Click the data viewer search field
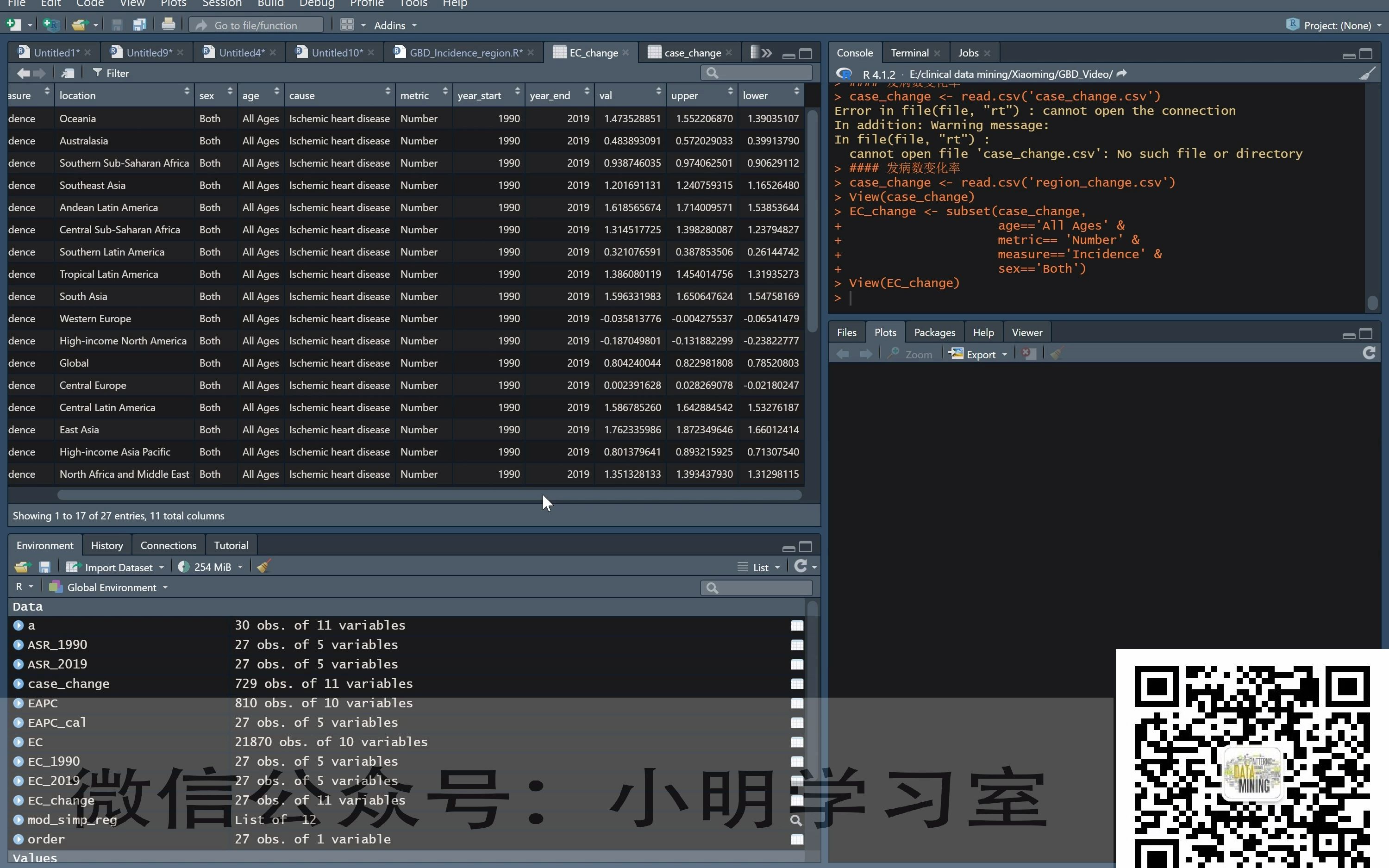Image resolution: width=1389 pixels, height=868 pixels. tap(757, 73)
